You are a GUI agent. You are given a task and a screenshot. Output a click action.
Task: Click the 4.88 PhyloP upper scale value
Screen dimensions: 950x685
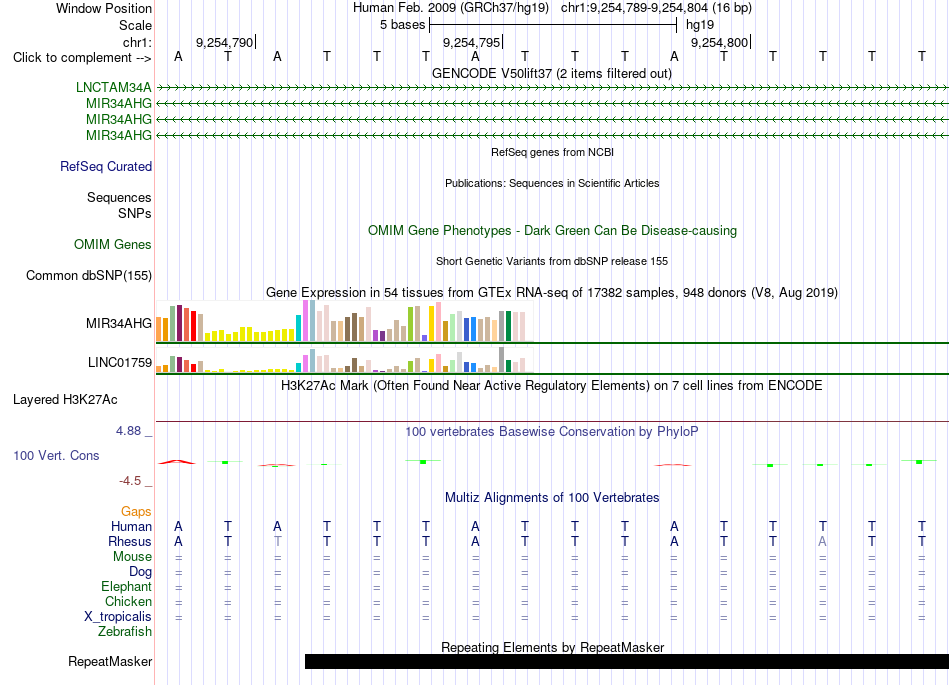(x=128, y=431)
